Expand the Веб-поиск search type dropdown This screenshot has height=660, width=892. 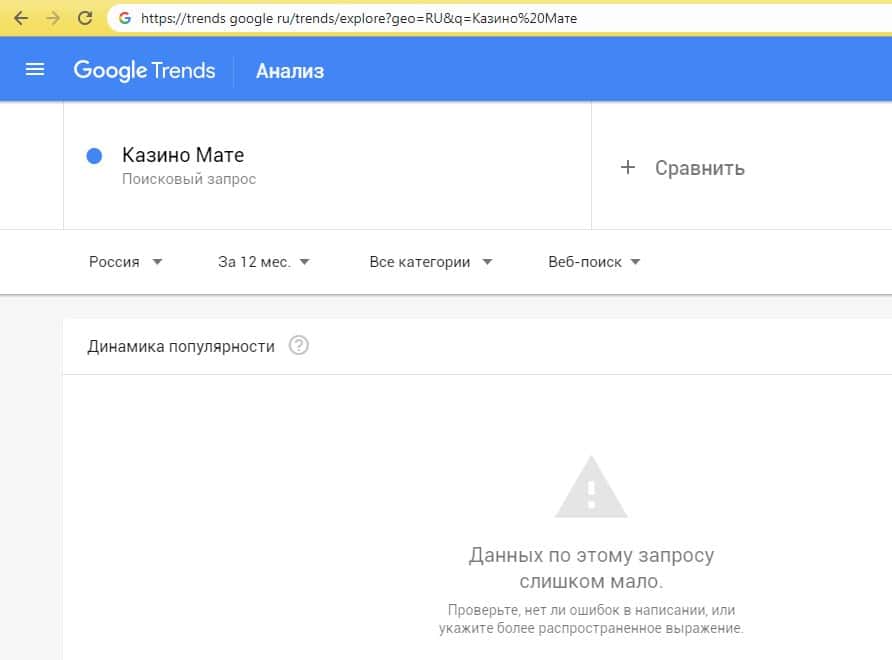594,262
